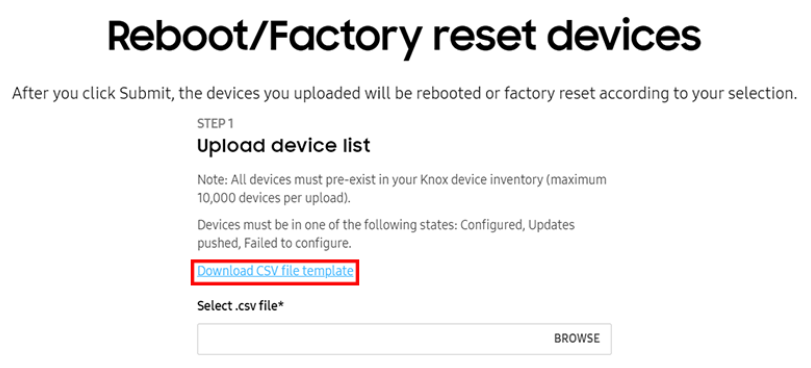Click the note about Knox device inventory
Screen dimensions: 811x368
click(x=402, y=189)
